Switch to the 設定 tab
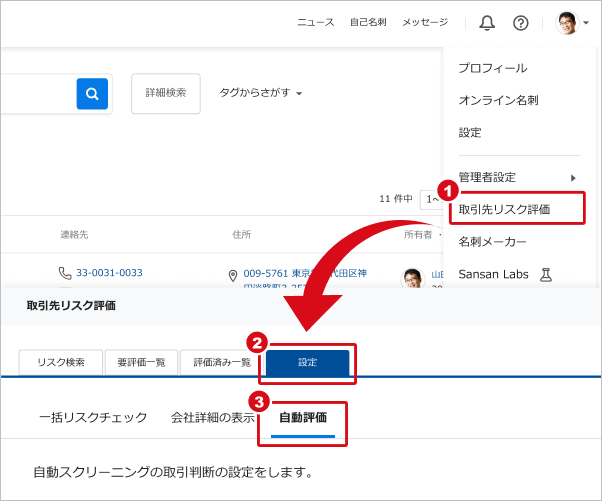602x501 pixels. click(x=307, y=362)
